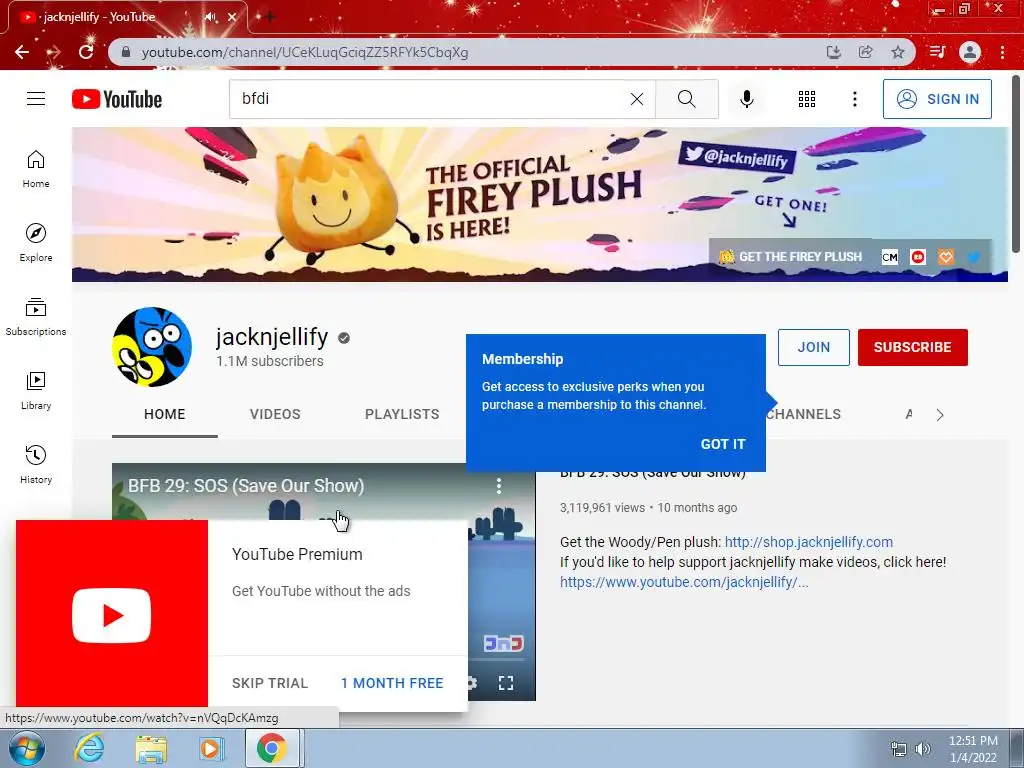Screen dimensions: 1024x768
Task: Open Chrome media controls icon
Action: pyautogui.click(x=937, y=52)
